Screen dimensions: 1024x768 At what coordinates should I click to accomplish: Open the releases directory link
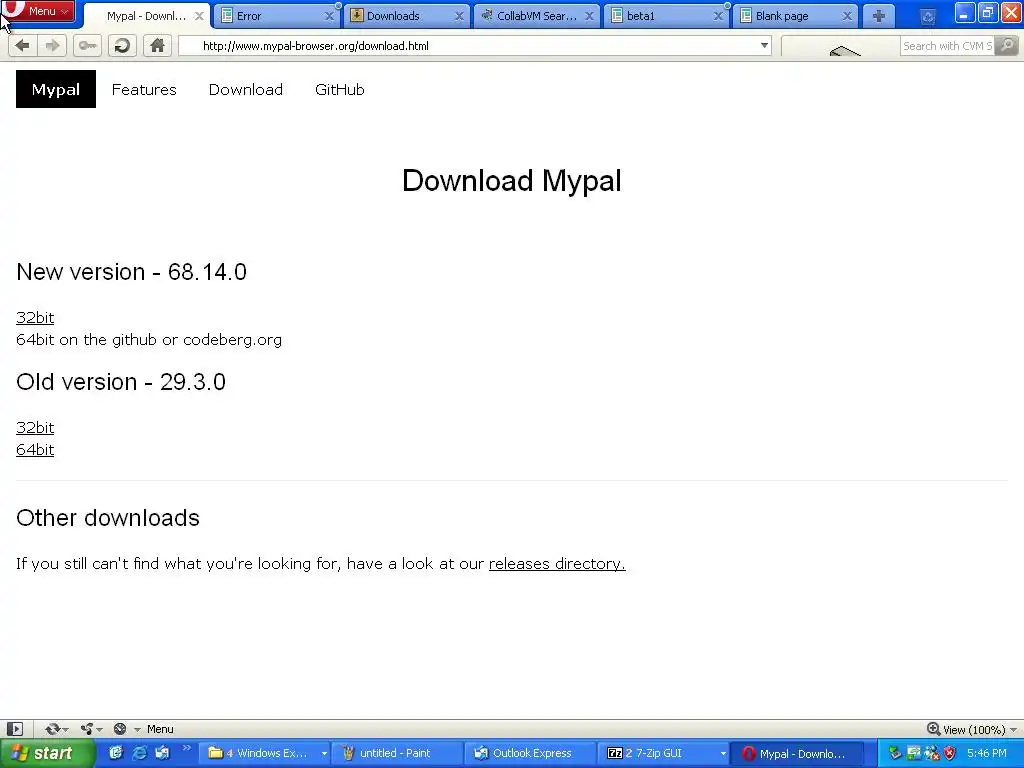pos(557,563)
